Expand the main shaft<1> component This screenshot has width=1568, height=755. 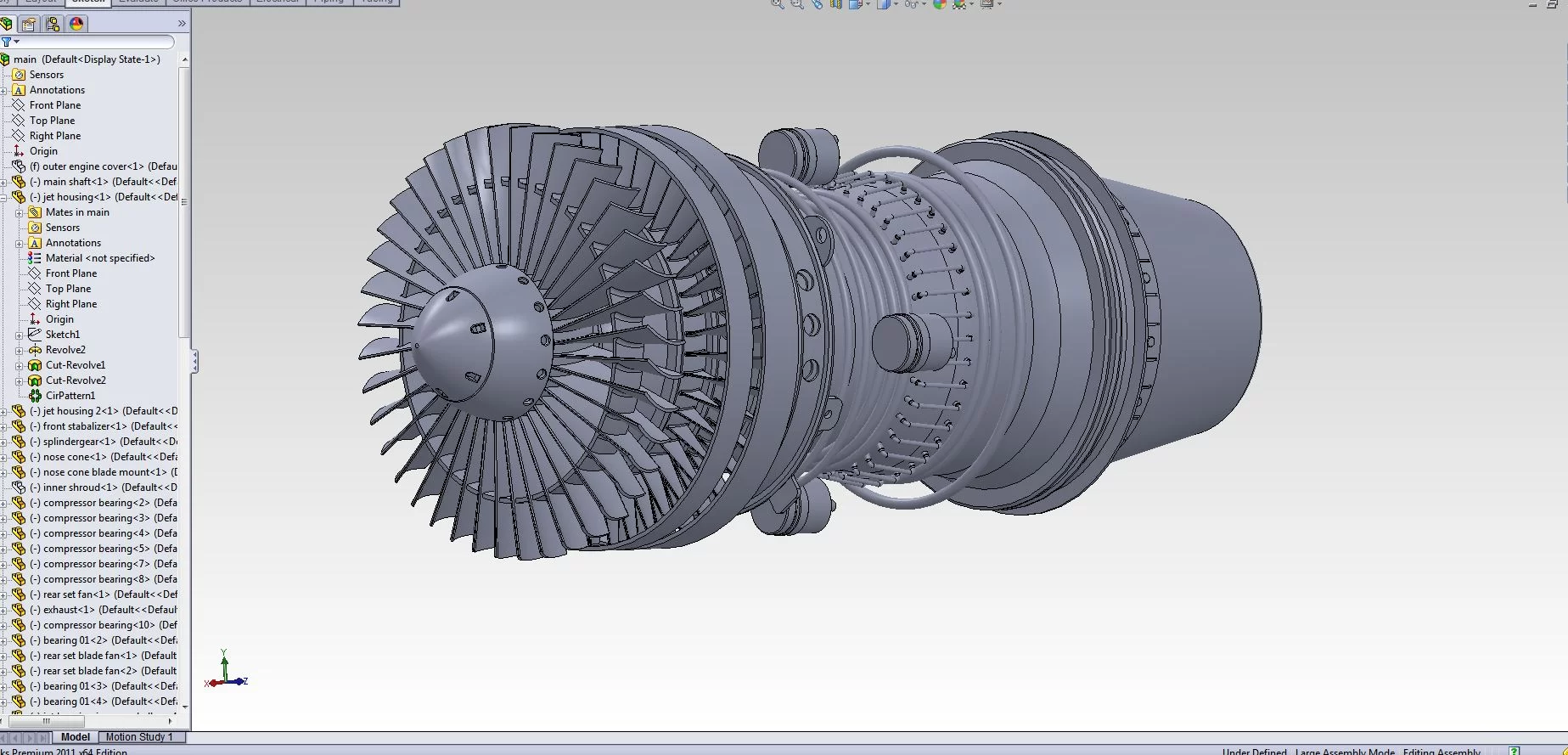tap(4, 182)
